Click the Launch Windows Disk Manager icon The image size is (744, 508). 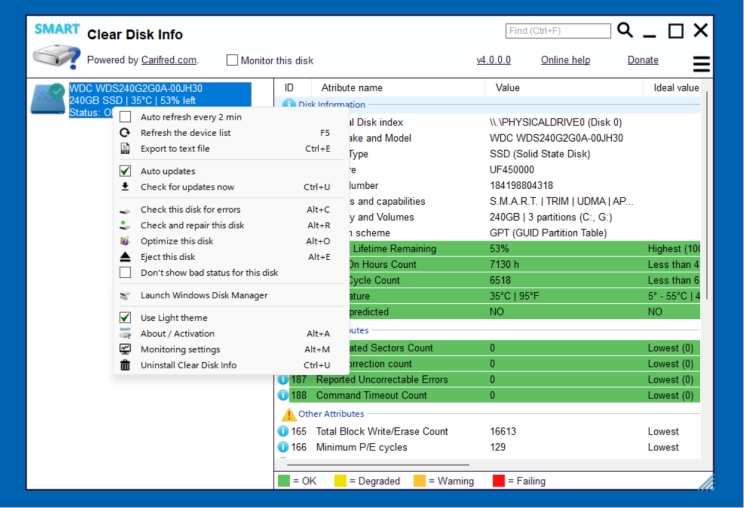coord(125,296)
